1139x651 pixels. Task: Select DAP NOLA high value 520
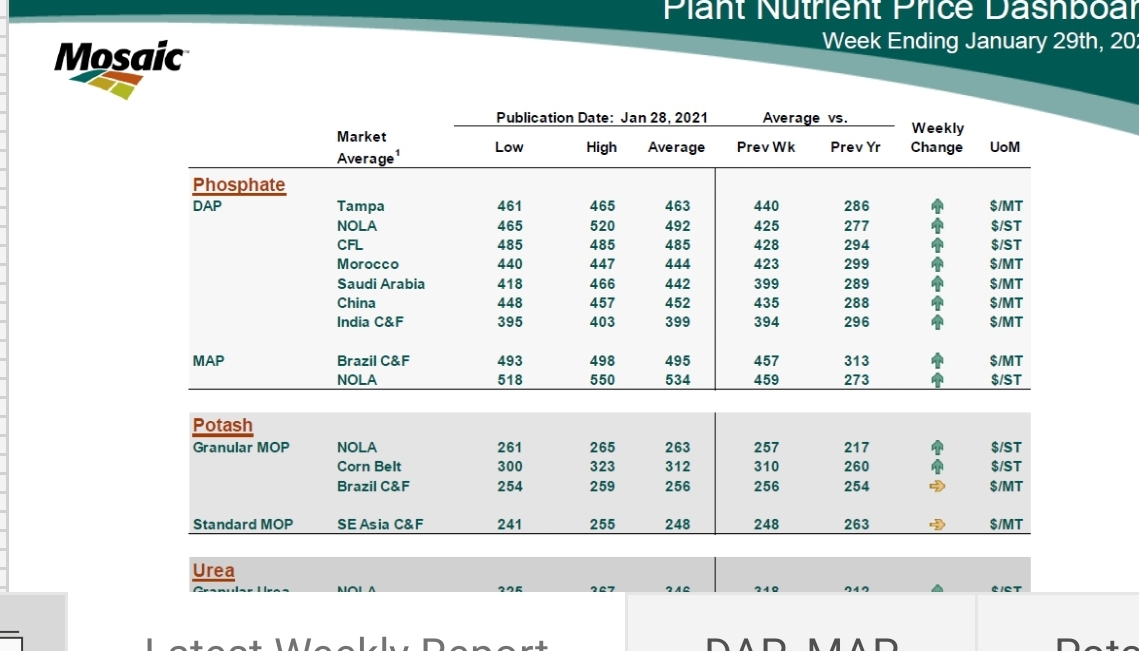[x=602, y=226]
